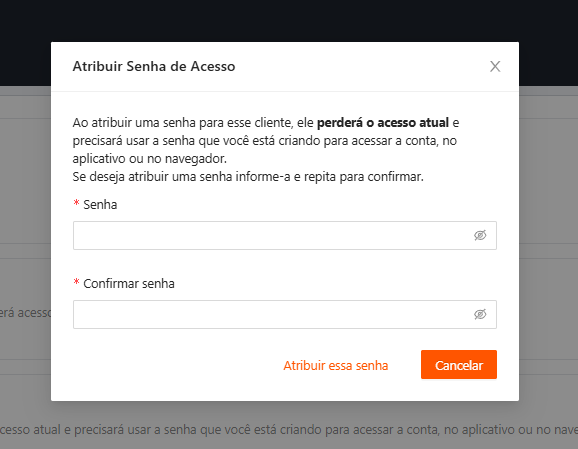Screen dimensions: 578x449
Task: Click the dark header area above the dialog
Action: (289, 20)
